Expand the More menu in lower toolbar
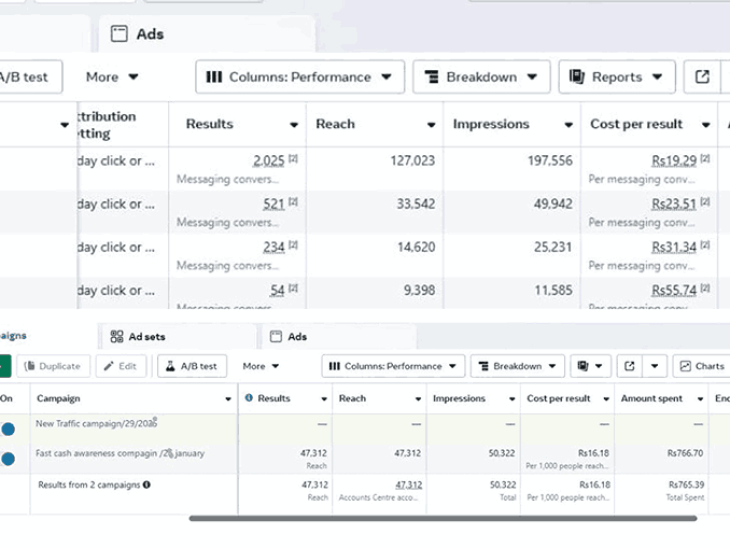Viewport: 730px width, 548px height. tap(261, 366)
